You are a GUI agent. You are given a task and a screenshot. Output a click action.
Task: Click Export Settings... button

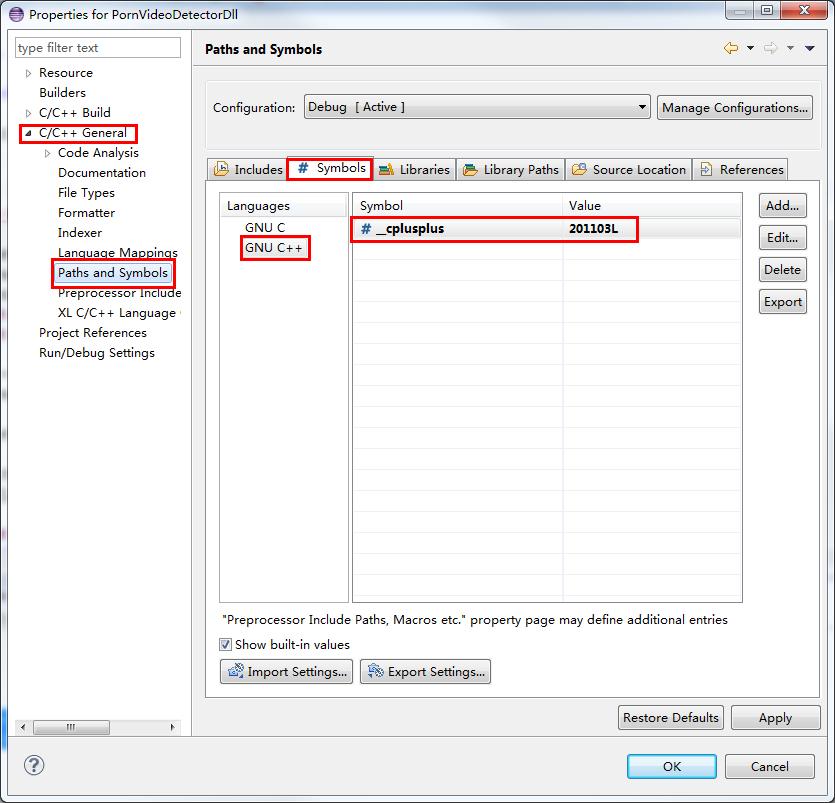pyautogui.click(x=425, y=671)
